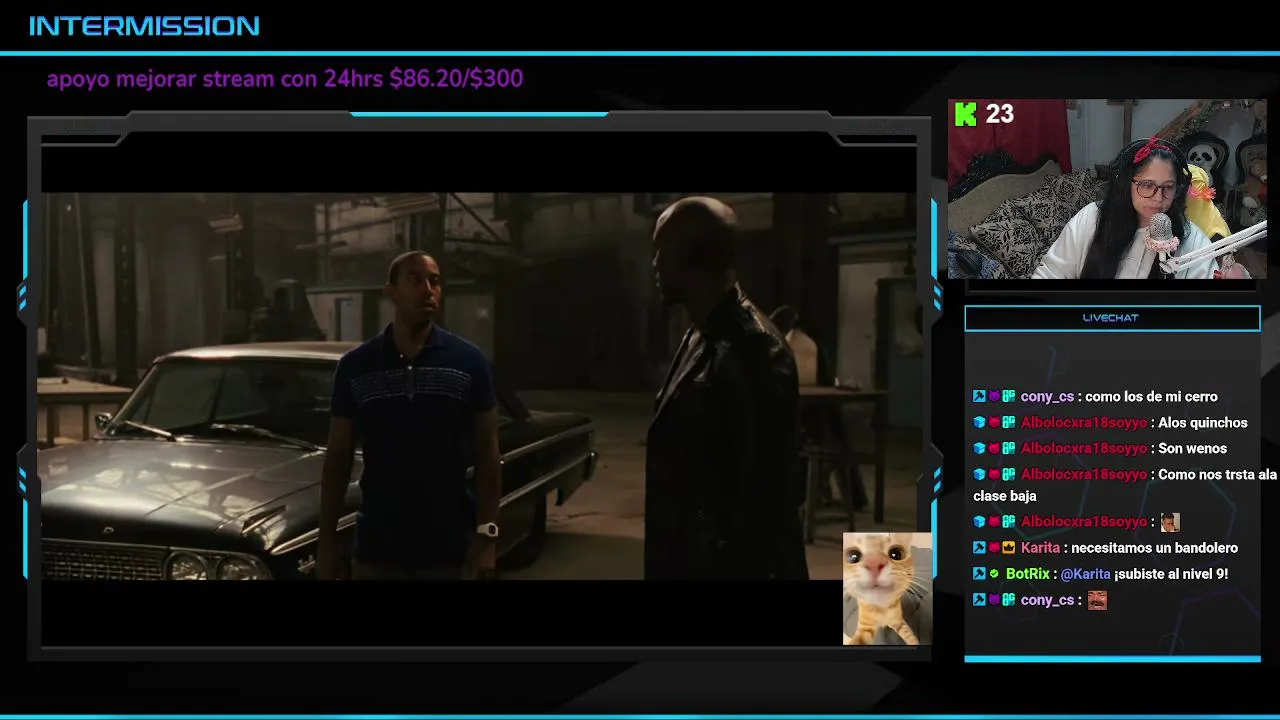The height and width of the screenshot is (720, 1280).
Task: Click the GG badge on the 'Como nos trsta' row
Action: coord(1009,475)
